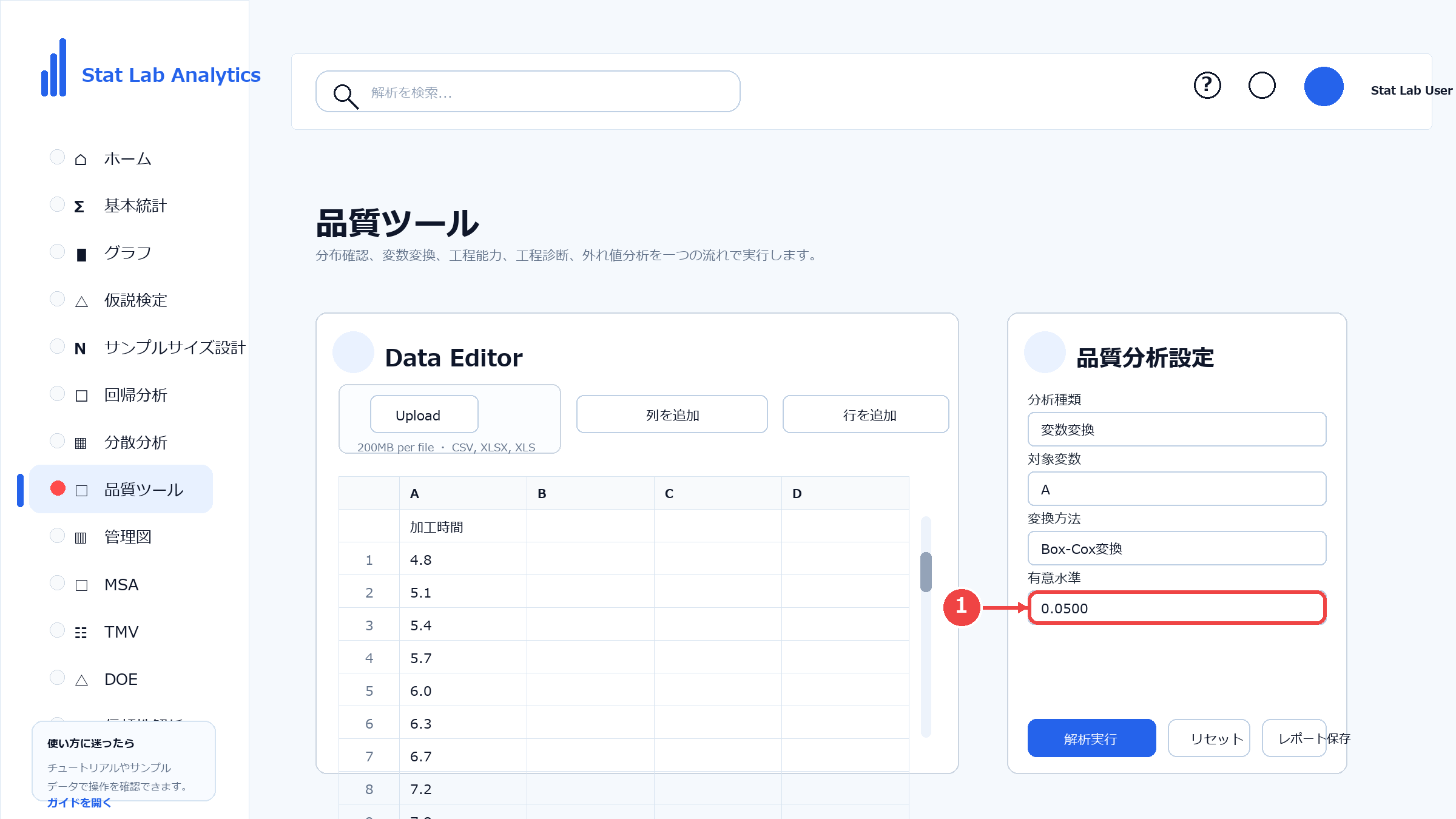The width and height of the screenshot is (1456, 819).
Task: Select the radio dot for 回帰分析
Action: coord(57,394)
